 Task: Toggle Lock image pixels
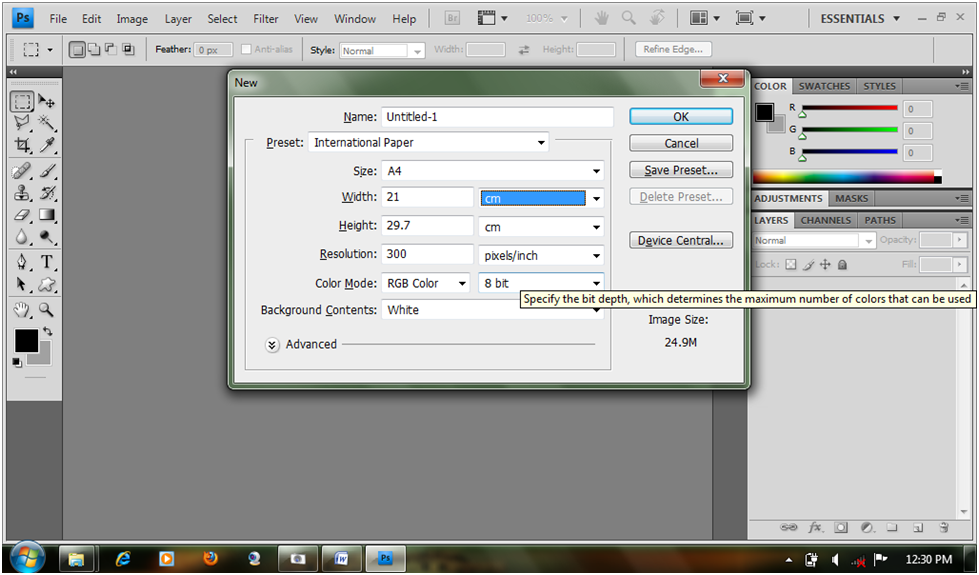click(809, 265)
